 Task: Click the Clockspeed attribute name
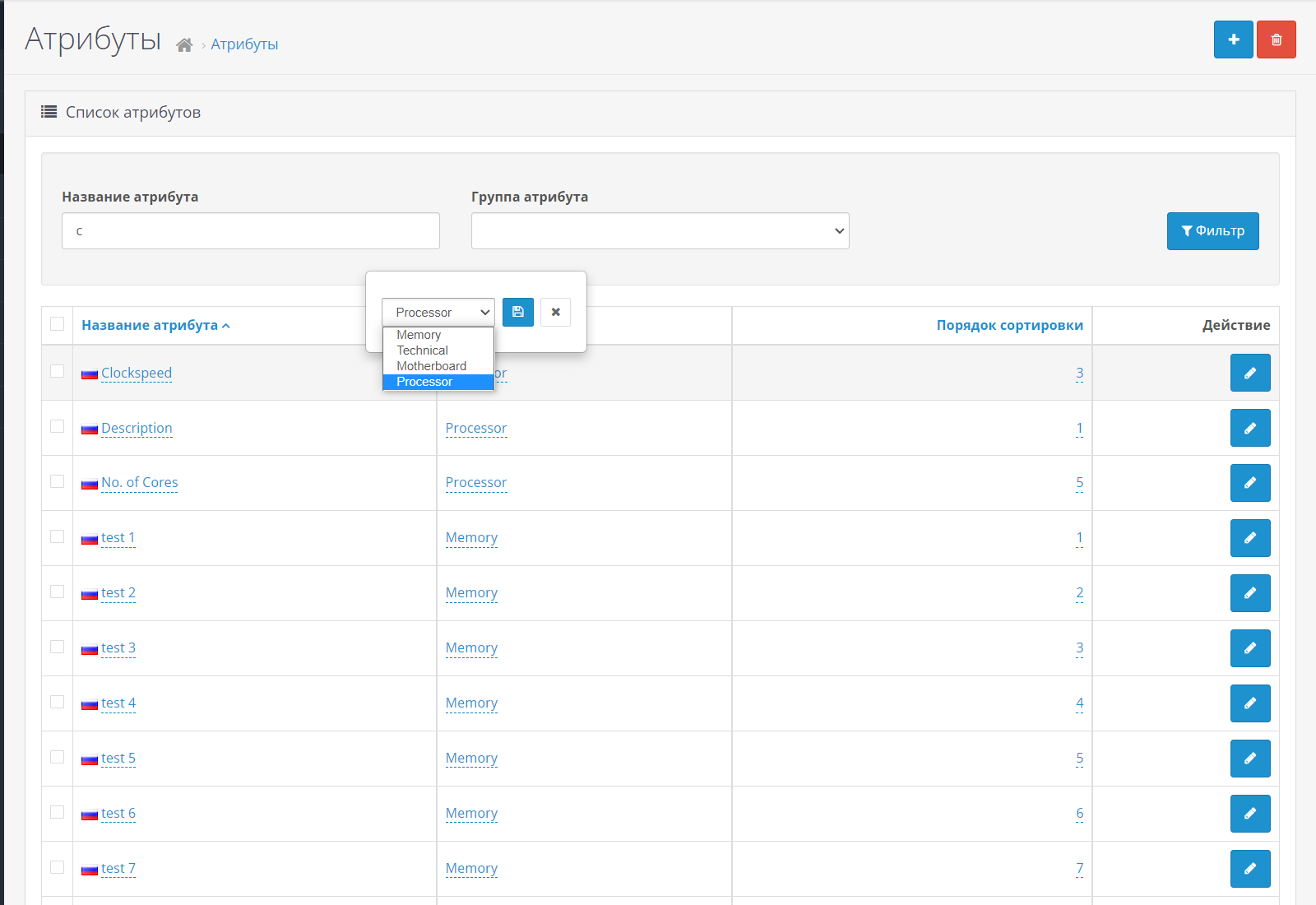tap(137, 373)
